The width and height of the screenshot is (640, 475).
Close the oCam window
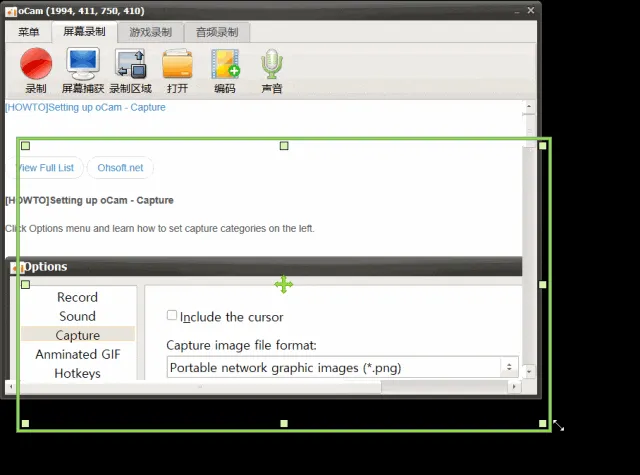[x=531, y=10]
